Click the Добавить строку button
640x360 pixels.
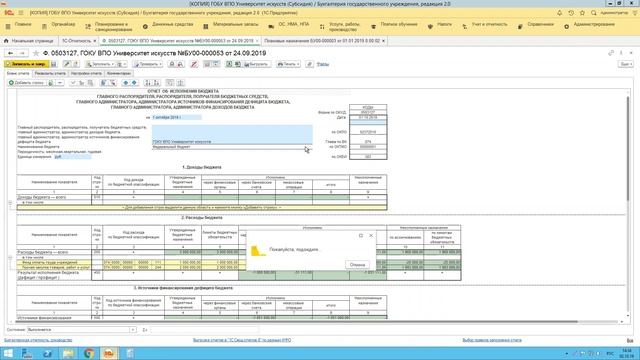click(27, 83)
